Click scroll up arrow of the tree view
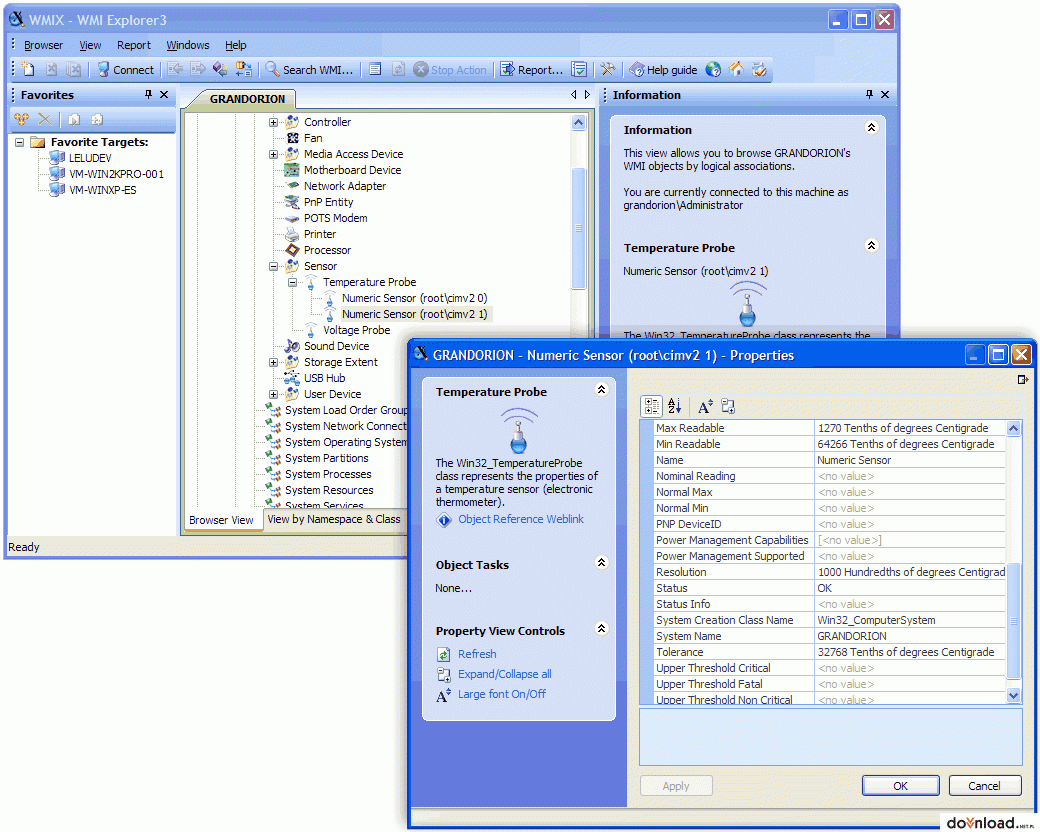The image size is (1040, 832). pos(578,123)
